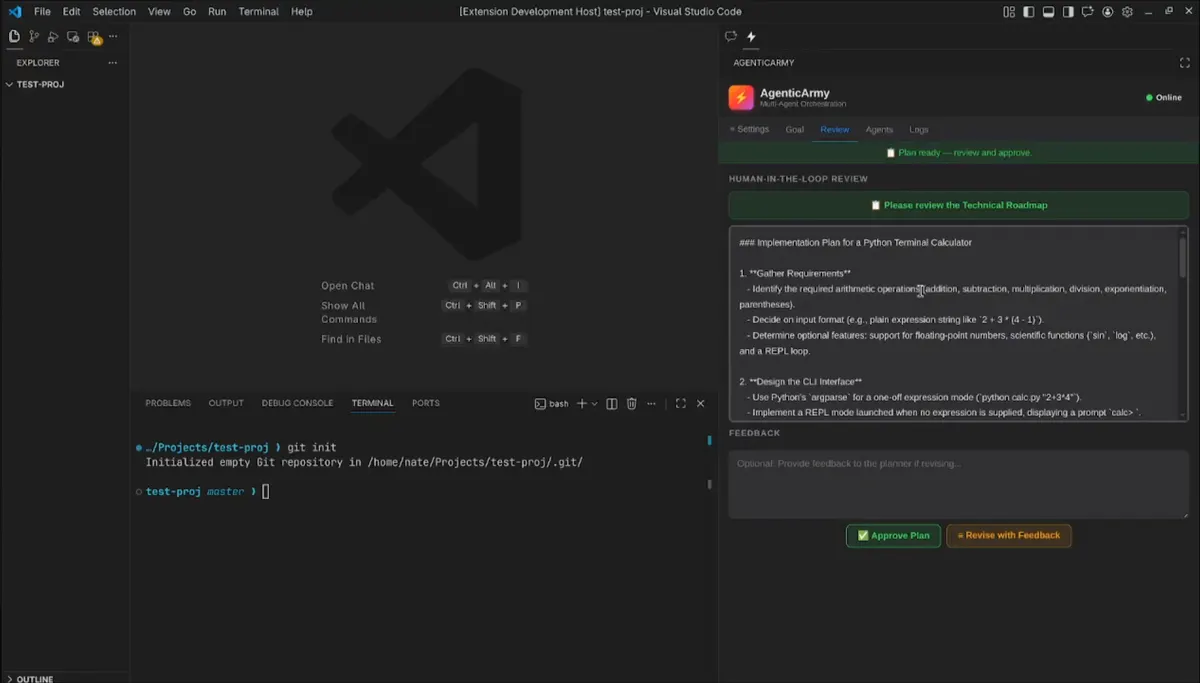Open the File menu
This screenshot has width=1200, height=683.
[x=42, y=12]
